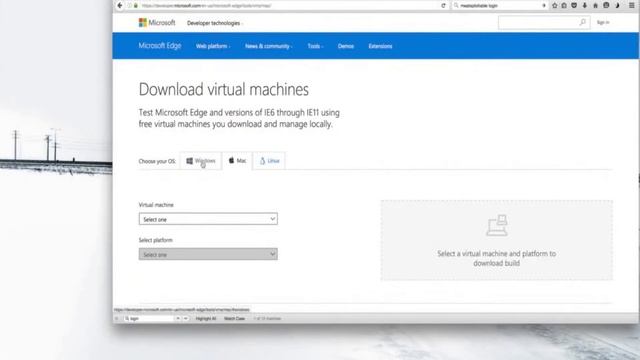Select the Mac OS tab
640x360 pixels.
(237, 161)
